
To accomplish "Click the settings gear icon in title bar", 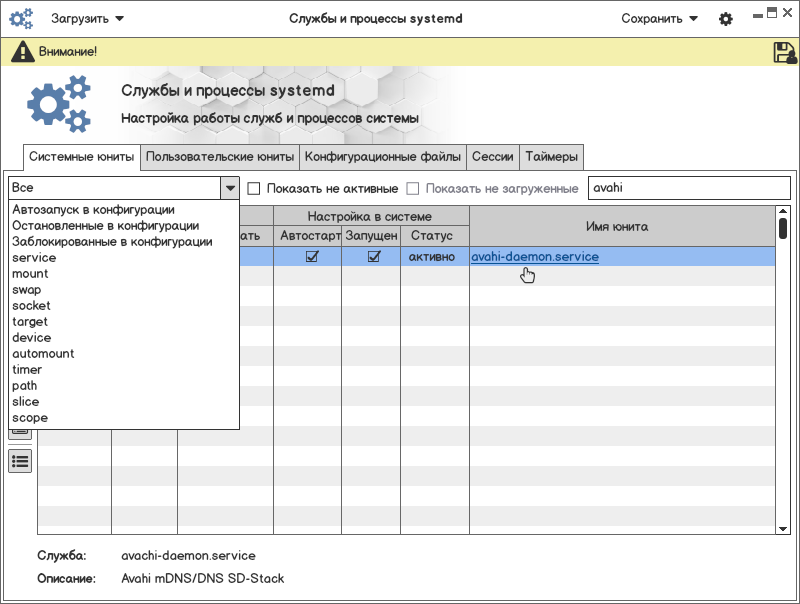I will pyautogui.click(x=726, y=19).
